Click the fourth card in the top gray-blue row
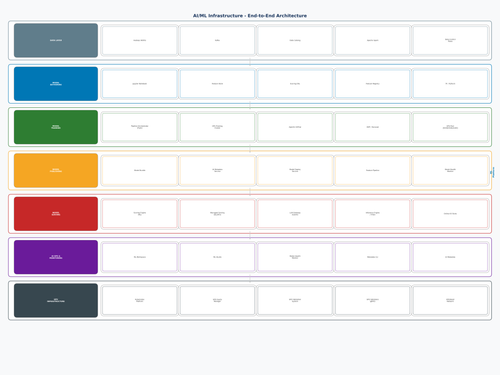Image resolution: width=500 pixels, height=375 pixels. [373, 40]
